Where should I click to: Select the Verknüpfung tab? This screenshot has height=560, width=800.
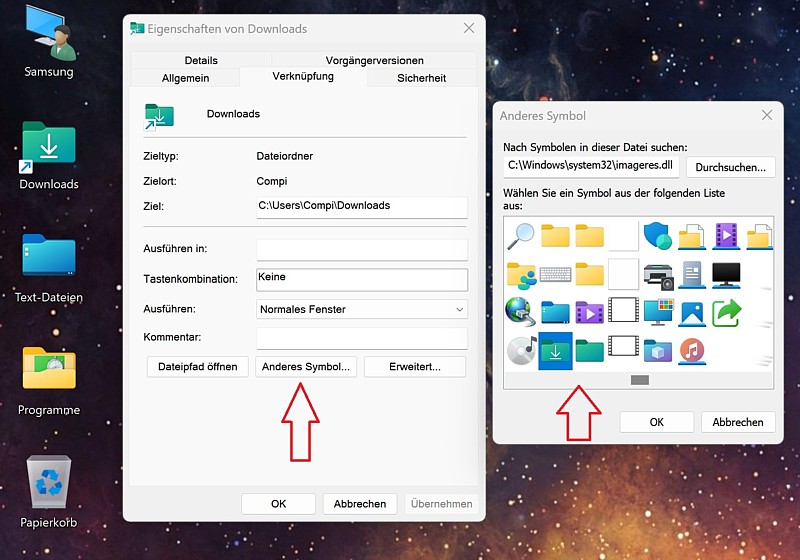(303, 77)
